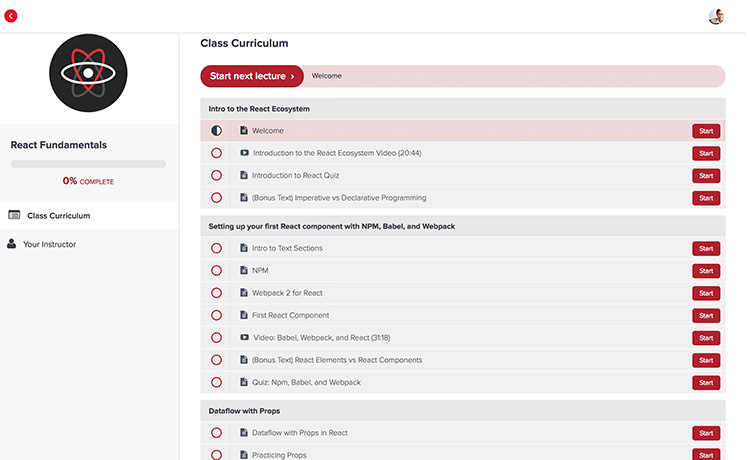Click the Class Curriculum list icon
Viewport: 750px width, 460px height.
[x=14, y=215]
